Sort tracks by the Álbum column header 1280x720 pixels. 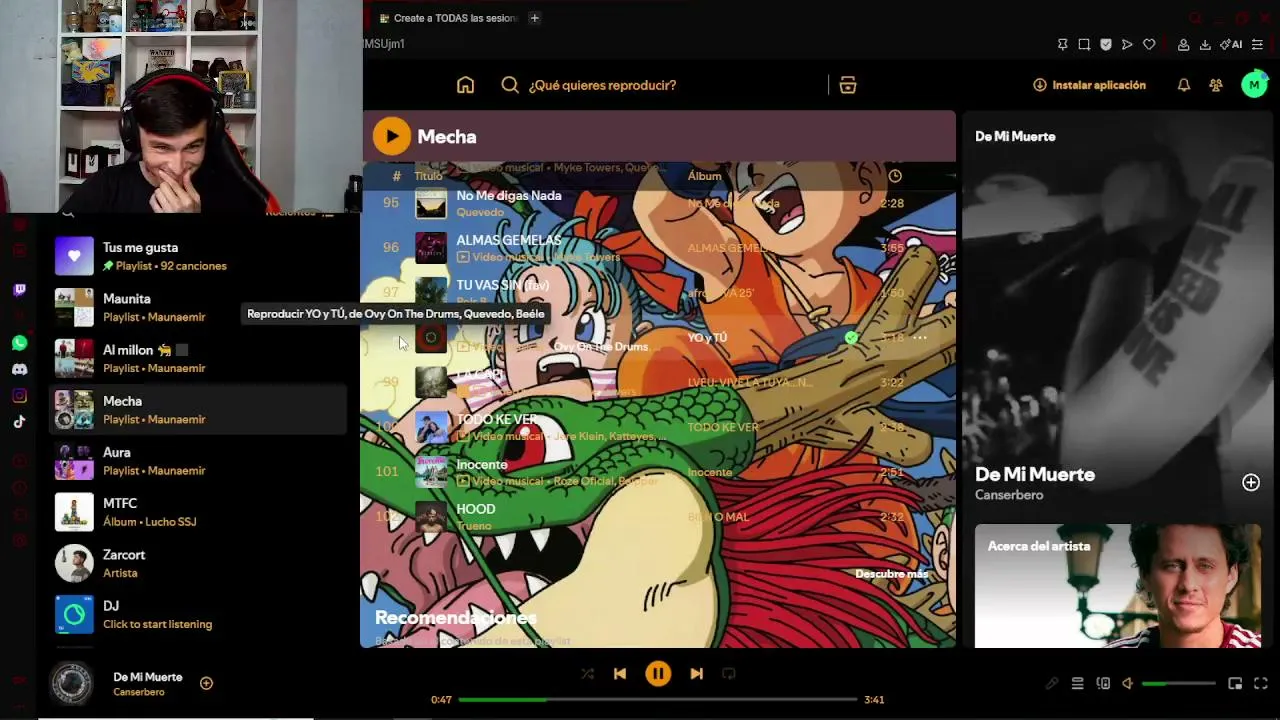click(704, 176)
